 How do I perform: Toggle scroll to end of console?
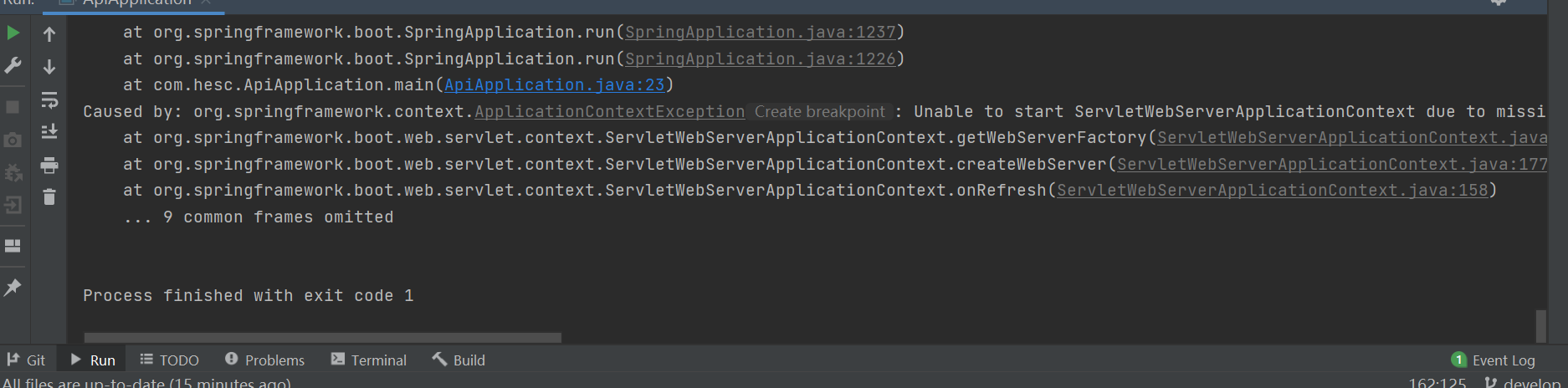pos(49,132)
